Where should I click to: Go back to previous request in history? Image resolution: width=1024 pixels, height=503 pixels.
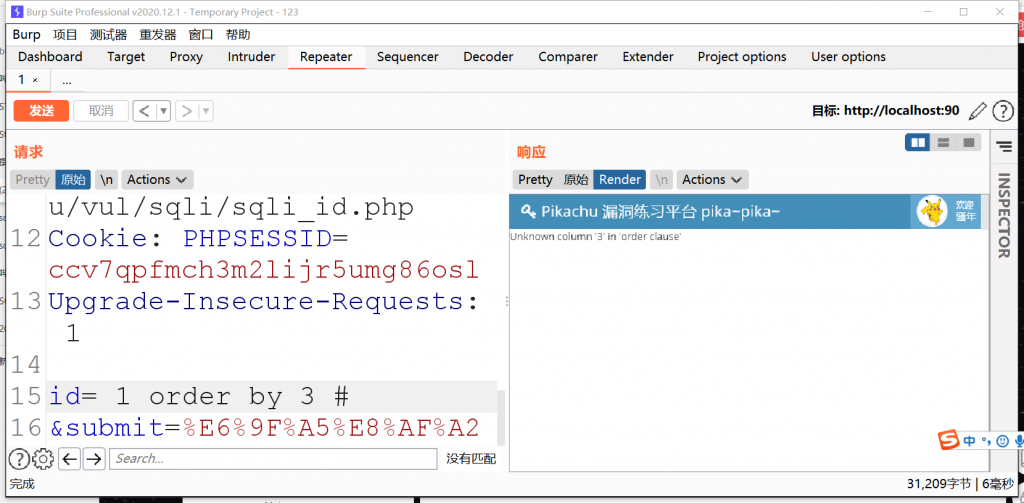[144, 111]
